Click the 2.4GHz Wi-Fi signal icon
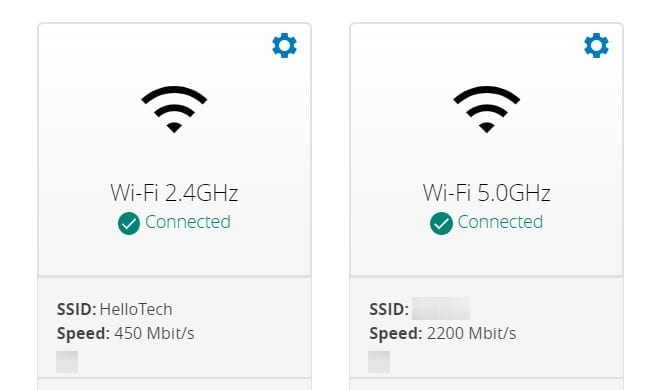Image resolution: width=660 pixels, height=390 pixels. point(174,109)
